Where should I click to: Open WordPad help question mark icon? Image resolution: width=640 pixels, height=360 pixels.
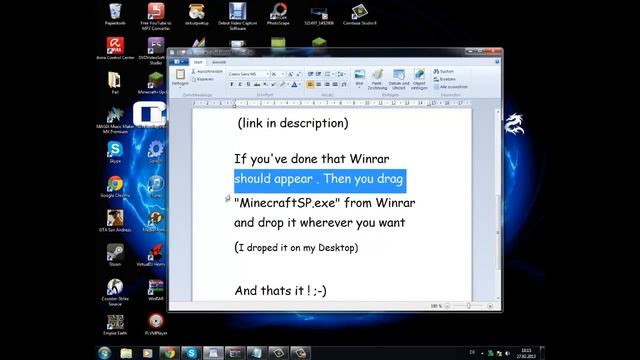[x=497, y=62]
